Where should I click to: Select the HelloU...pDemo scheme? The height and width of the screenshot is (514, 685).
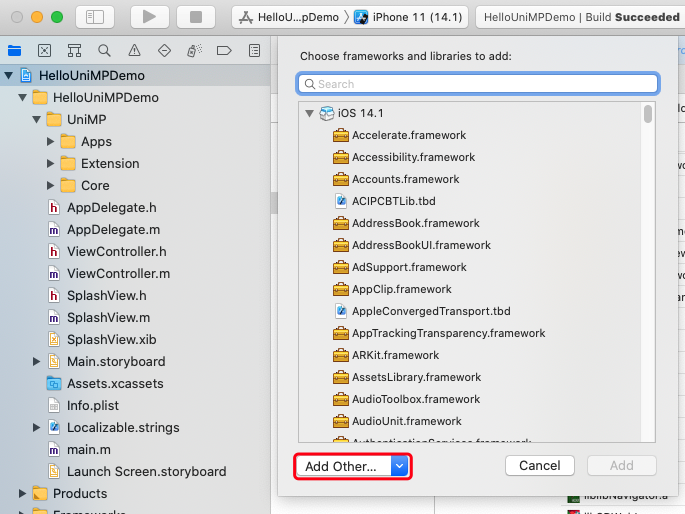click(289, 17)
